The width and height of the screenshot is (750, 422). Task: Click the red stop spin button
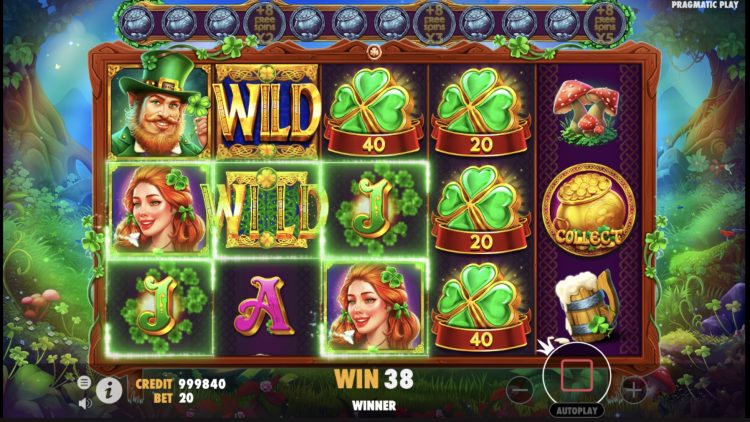tap(577, 376)
